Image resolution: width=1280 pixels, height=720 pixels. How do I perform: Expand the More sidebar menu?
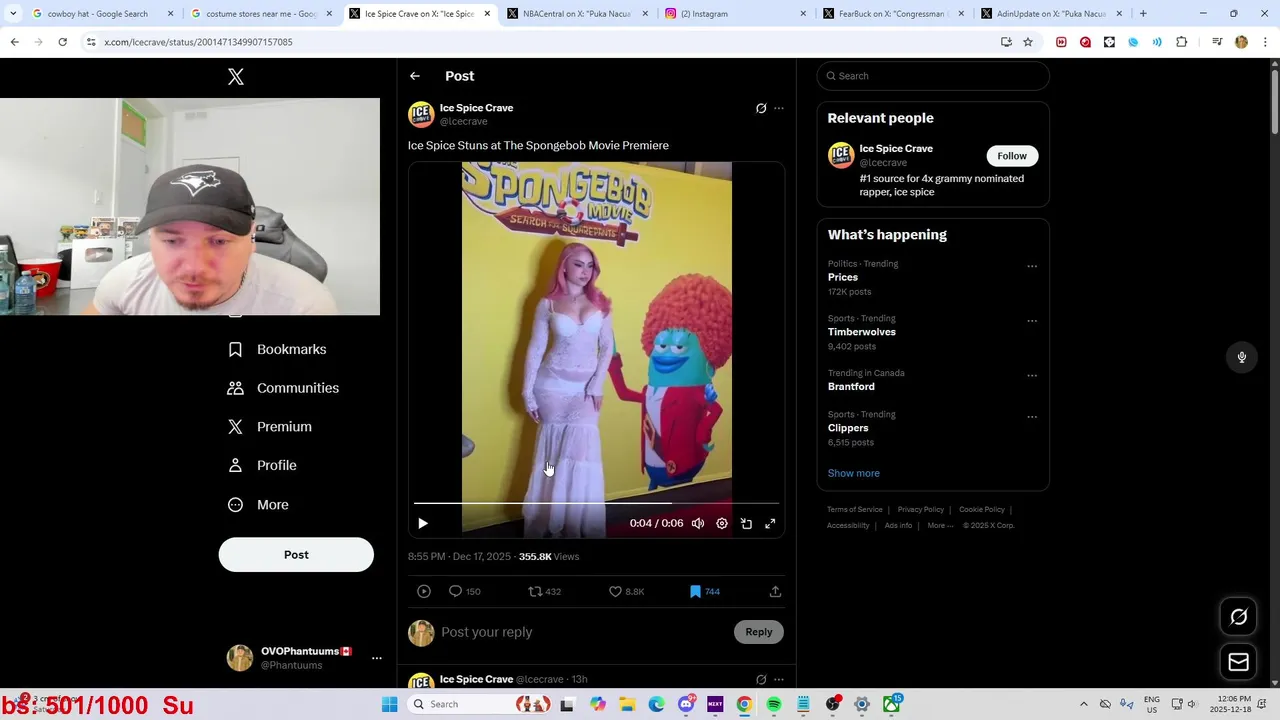(258, 505)
